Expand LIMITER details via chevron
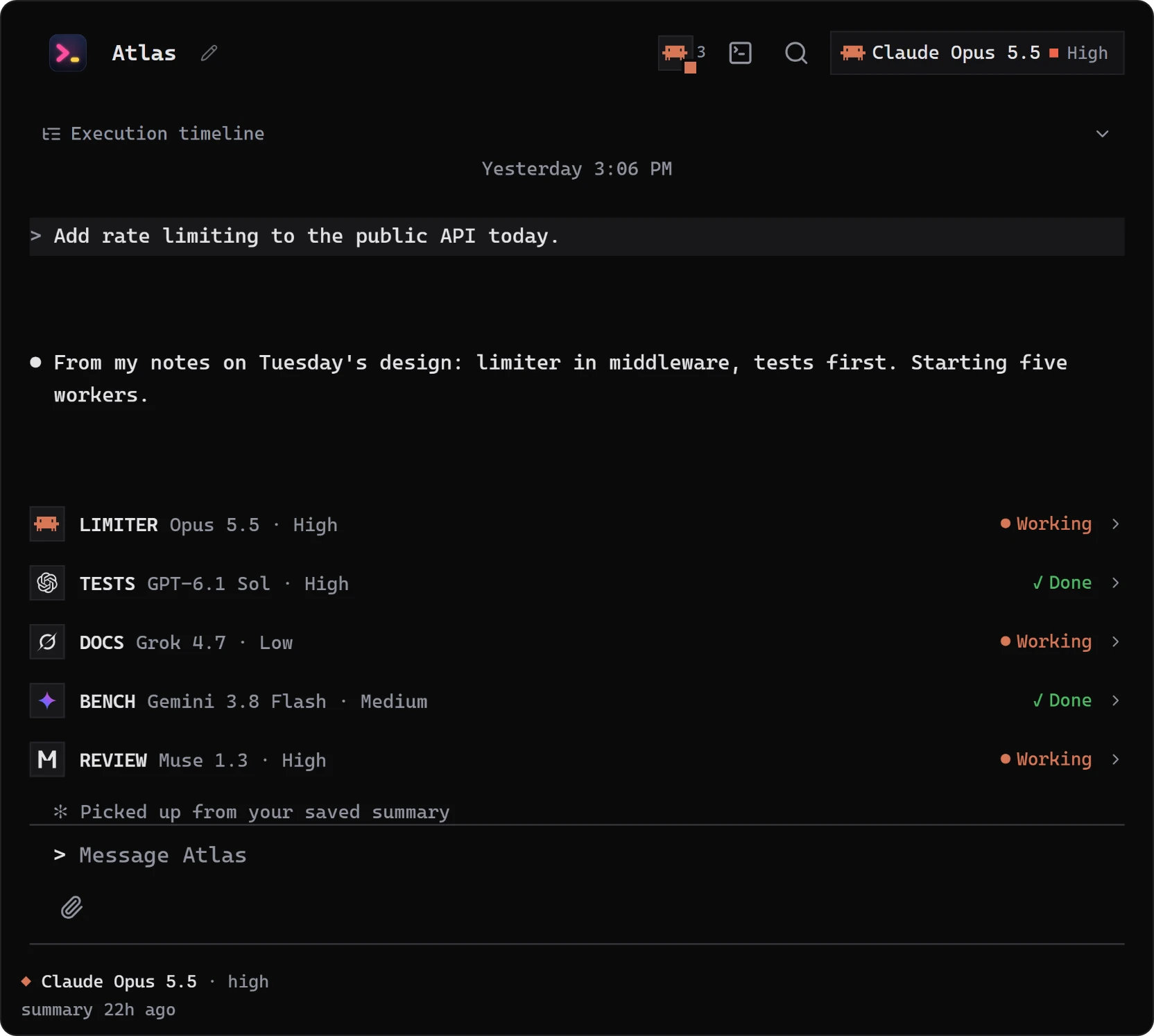The image size is (1154, 1036). [x=1115, y=524]
